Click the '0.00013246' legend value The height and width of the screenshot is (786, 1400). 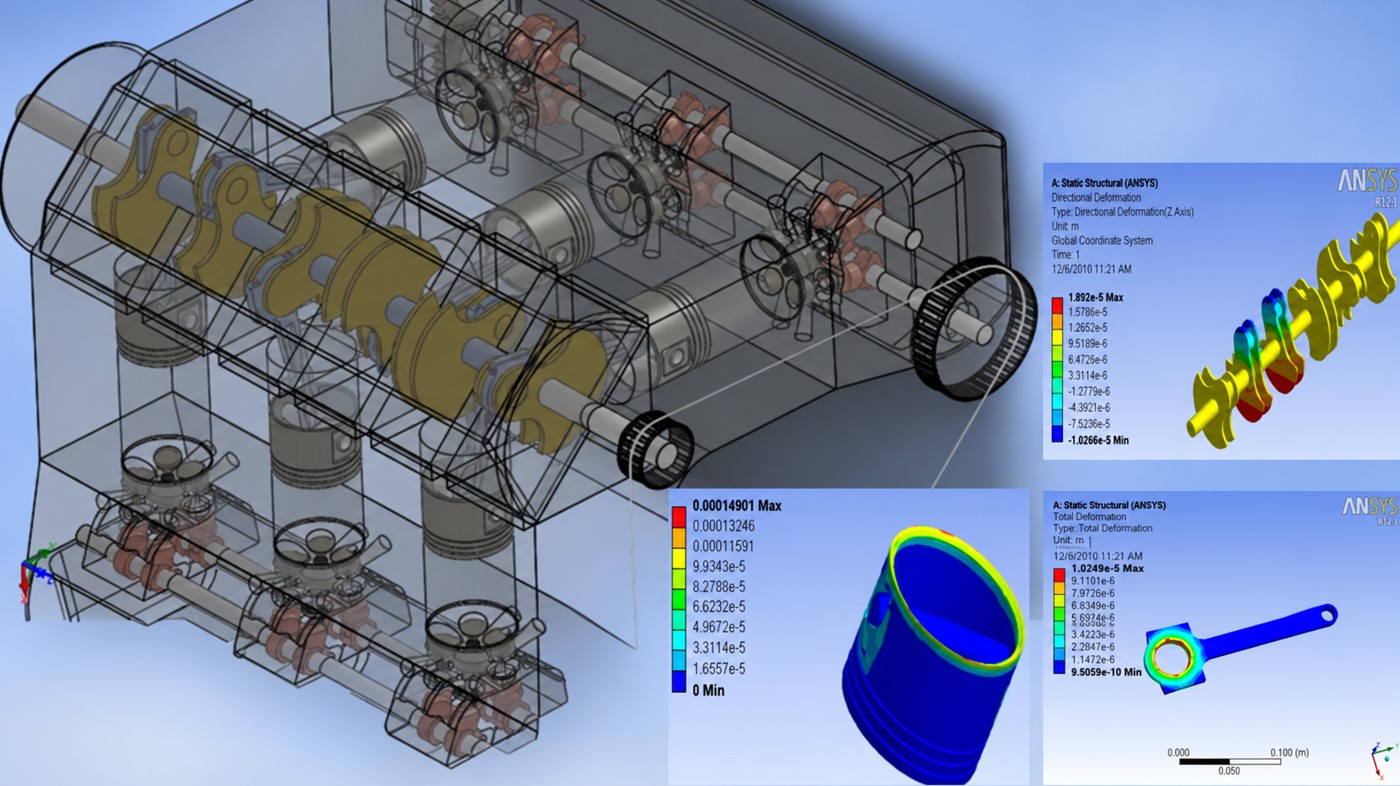[x=722, y=527]
